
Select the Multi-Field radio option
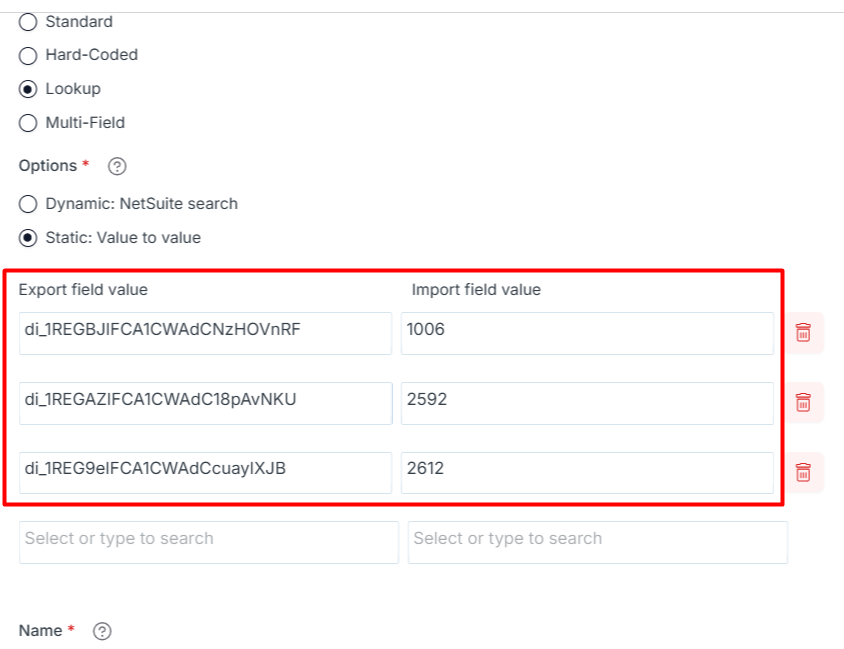(x=28, y=123)
